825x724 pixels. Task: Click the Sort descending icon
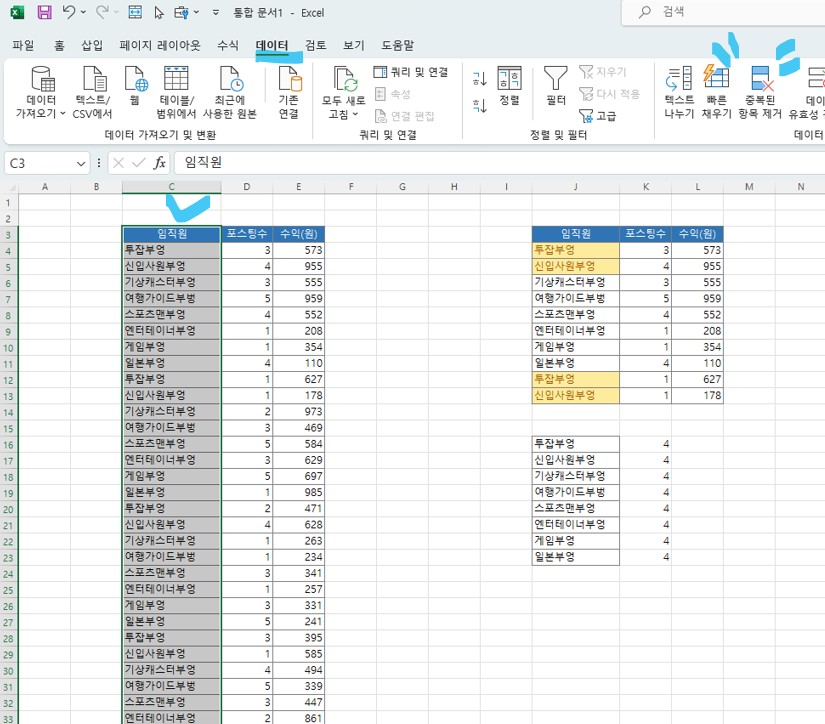479,106
